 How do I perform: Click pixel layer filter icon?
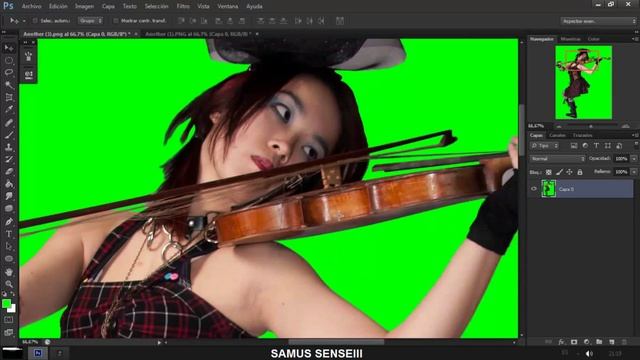(x=574, y=146)
